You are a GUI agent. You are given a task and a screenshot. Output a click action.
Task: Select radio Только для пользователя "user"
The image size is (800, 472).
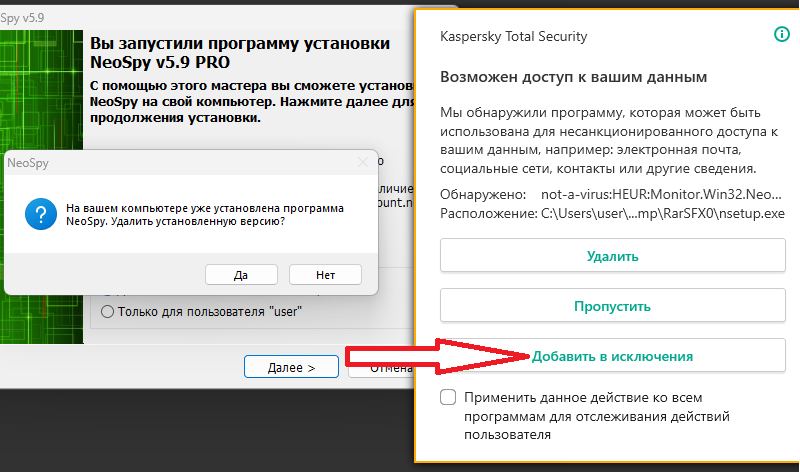[x=107, y=312]
